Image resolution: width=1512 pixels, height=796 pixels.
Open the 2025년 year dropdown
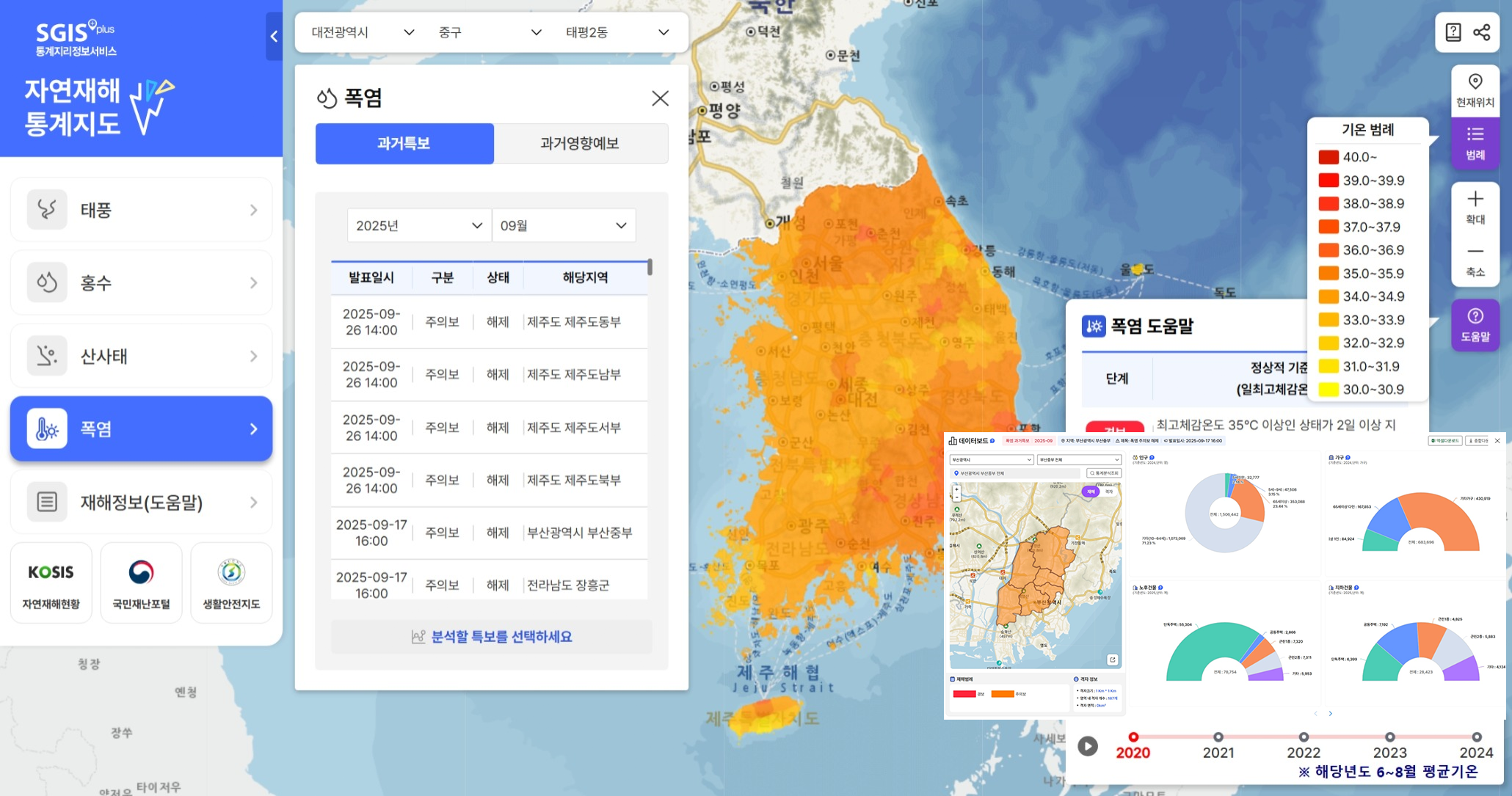(x=419, y=225)
